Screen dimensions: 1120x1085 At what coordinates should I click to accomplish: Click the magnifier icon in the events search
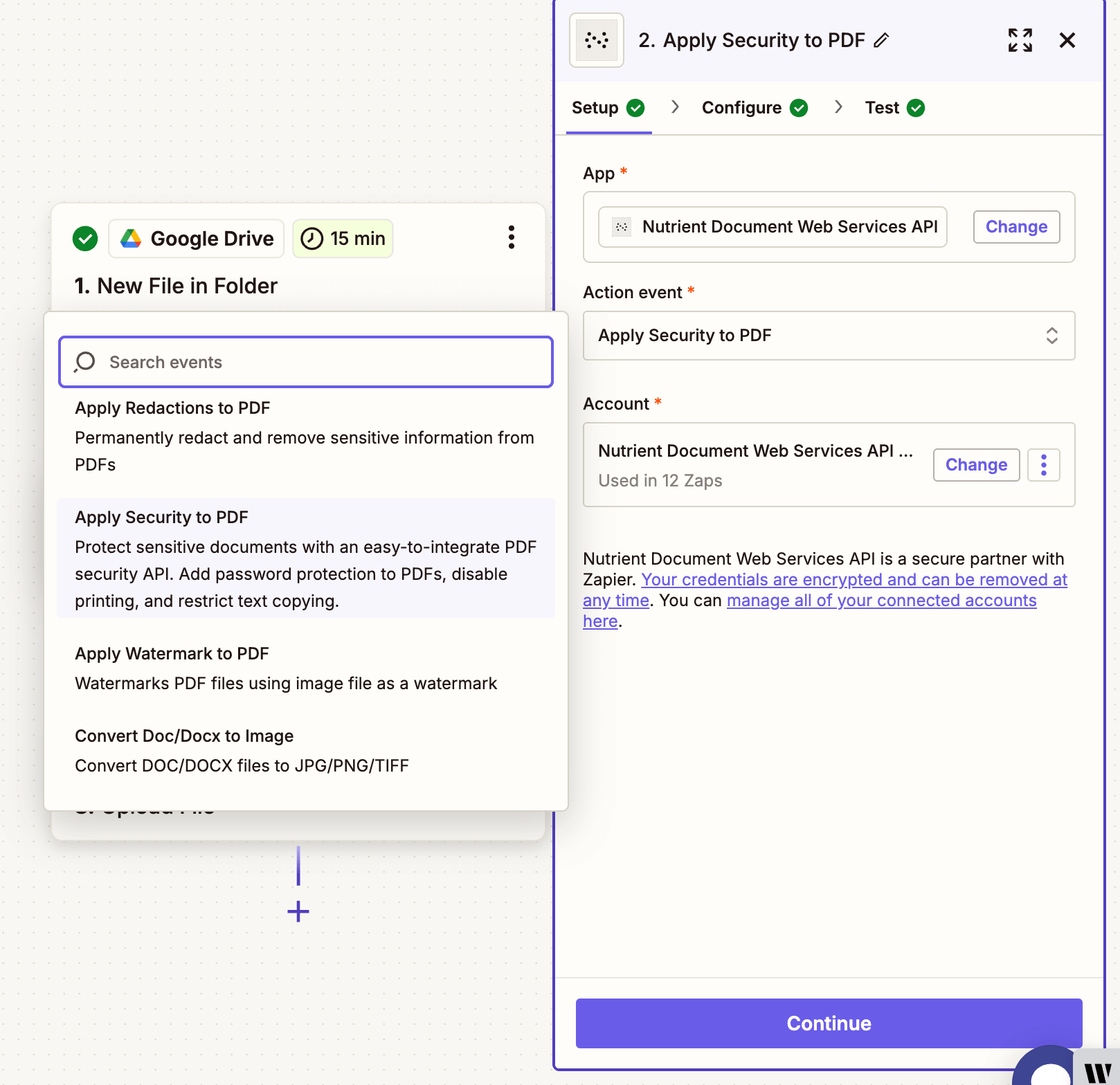[x=84, y=361]
